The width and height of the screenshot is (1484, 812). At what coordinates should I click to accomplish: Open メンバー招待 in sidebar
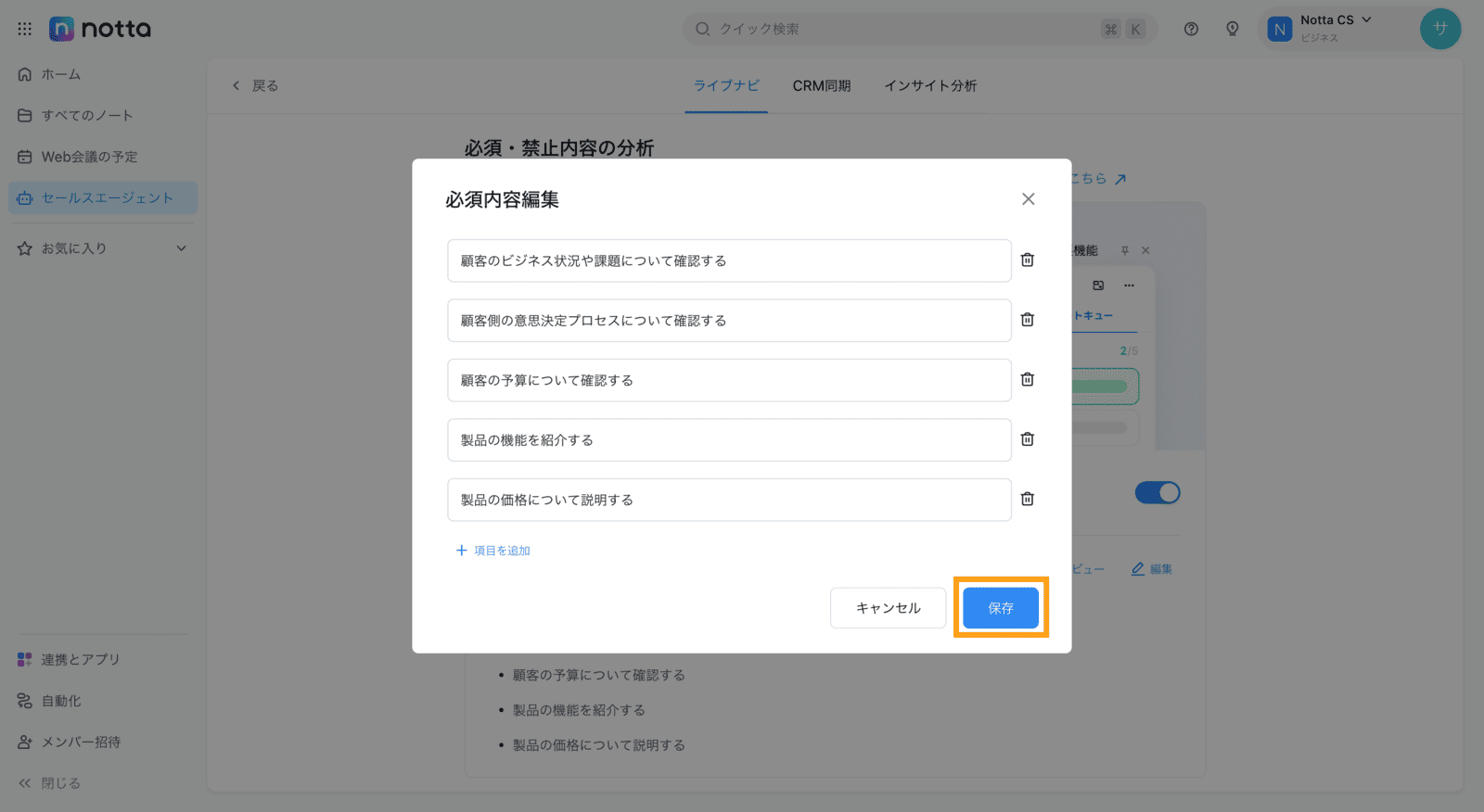pos(103,742)
